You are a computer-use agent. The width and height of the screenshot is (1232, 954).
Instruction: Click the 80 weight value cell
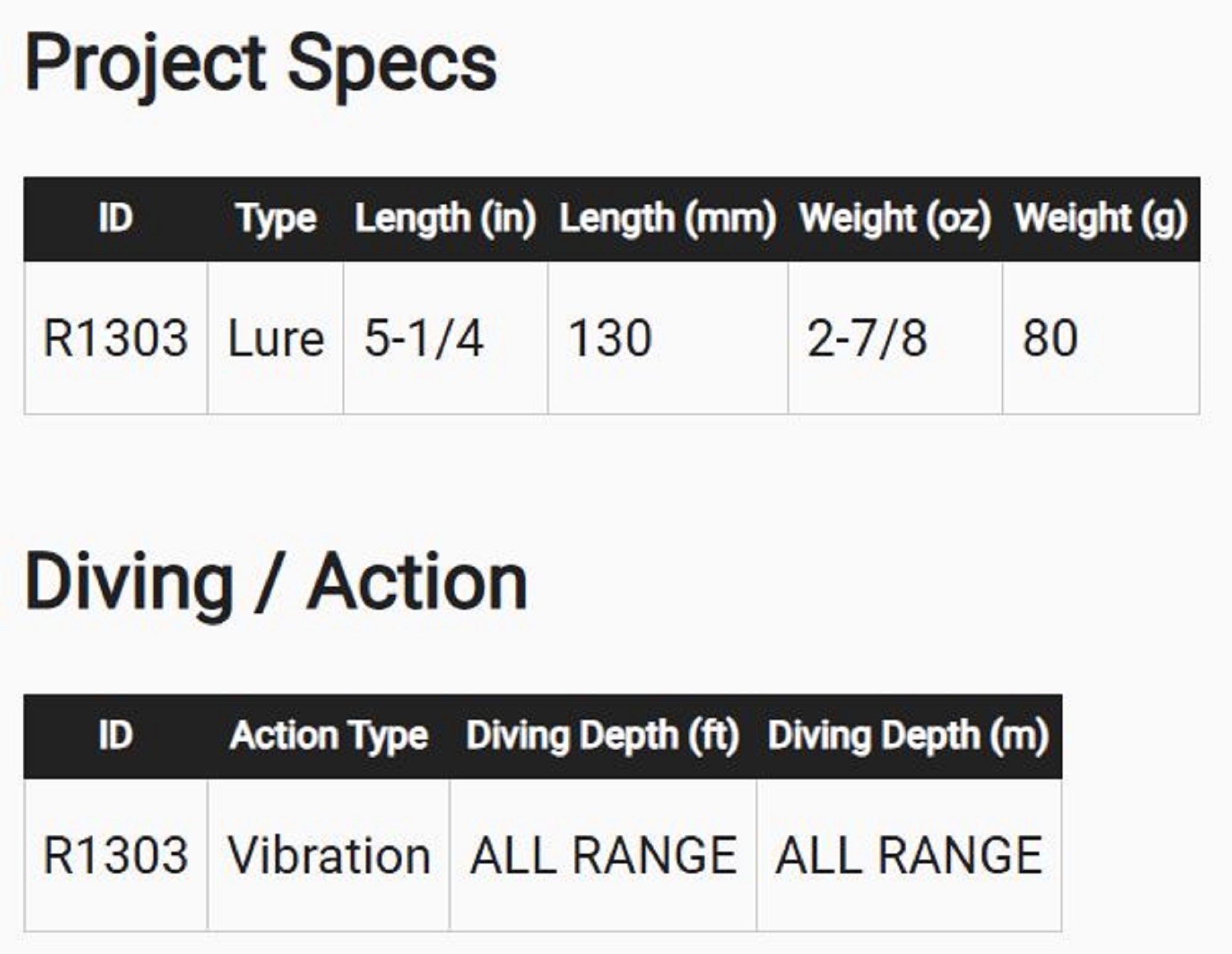(x=1050, y=339)
